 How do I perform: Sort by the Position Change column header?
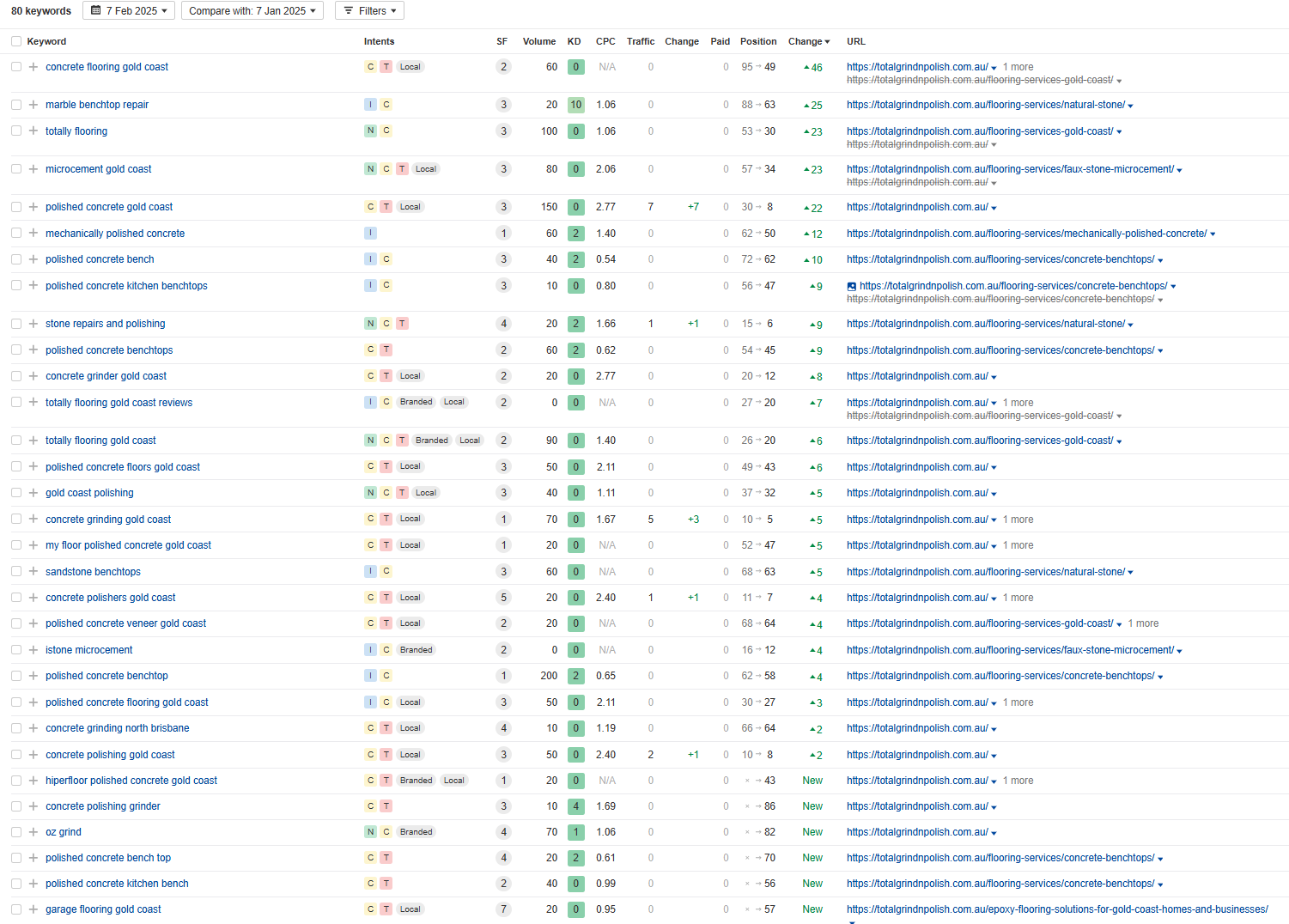coord(808,41)
